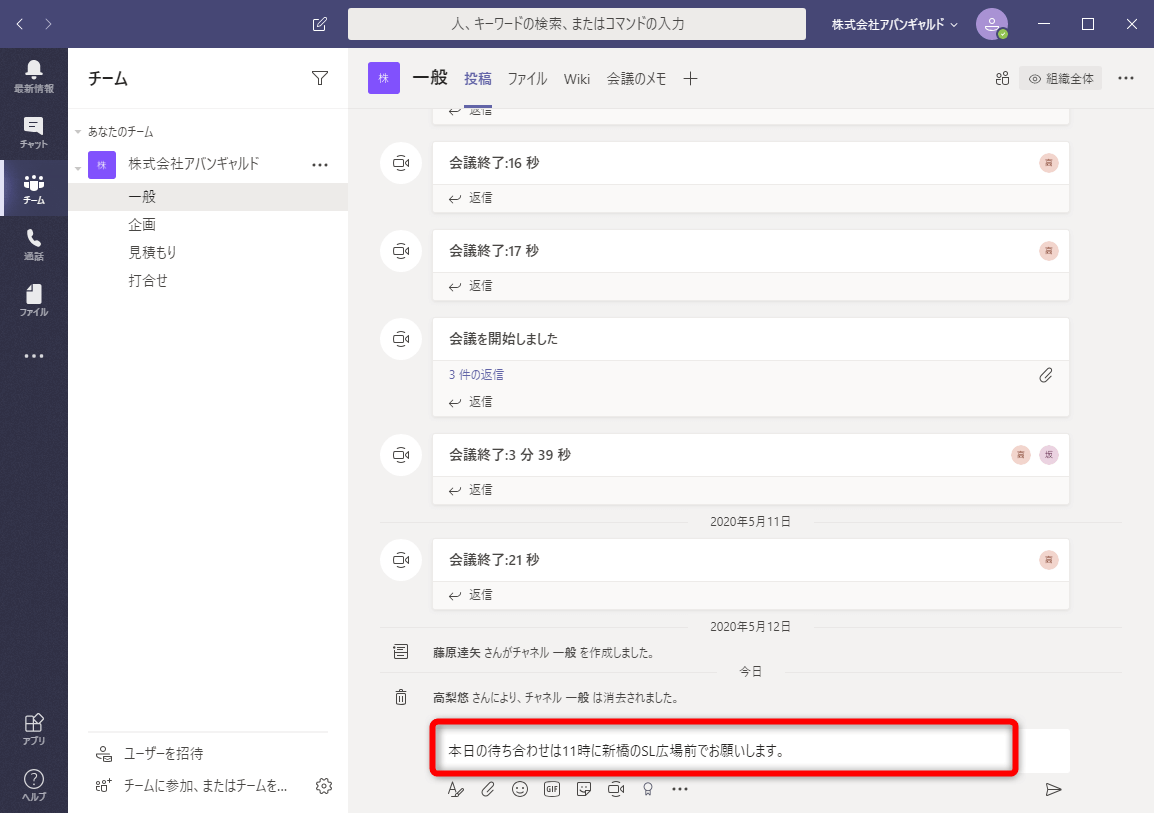The image size is (1154, 813).
Task: Send the message with arrow icon
Action: pos(1053,789)
